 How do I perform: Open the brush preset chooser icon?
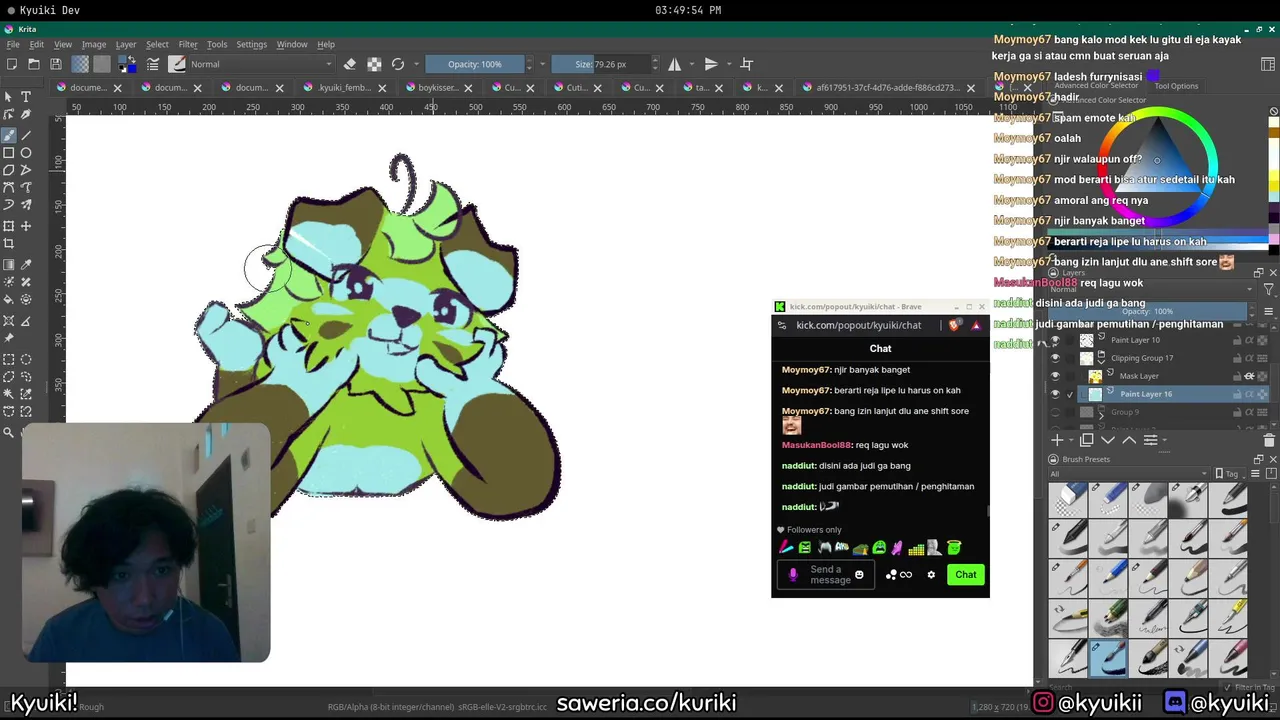point(177,64)
